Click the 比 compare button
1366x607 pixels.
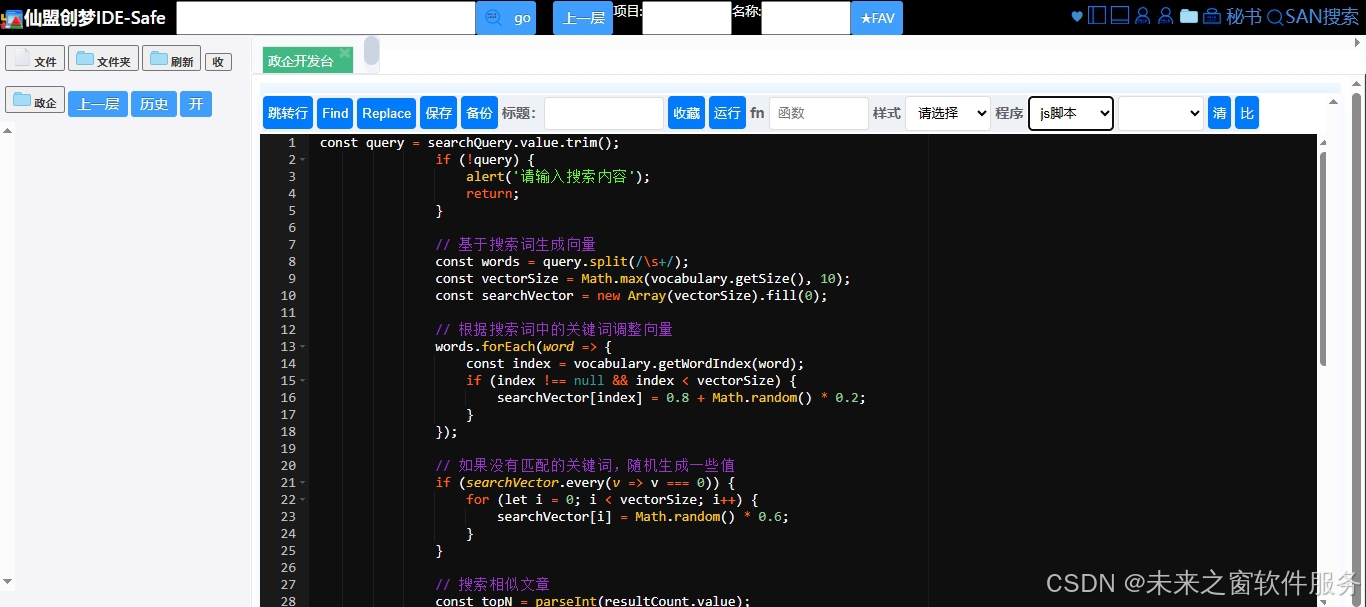pyautogui.click(x=1247, y=113)
